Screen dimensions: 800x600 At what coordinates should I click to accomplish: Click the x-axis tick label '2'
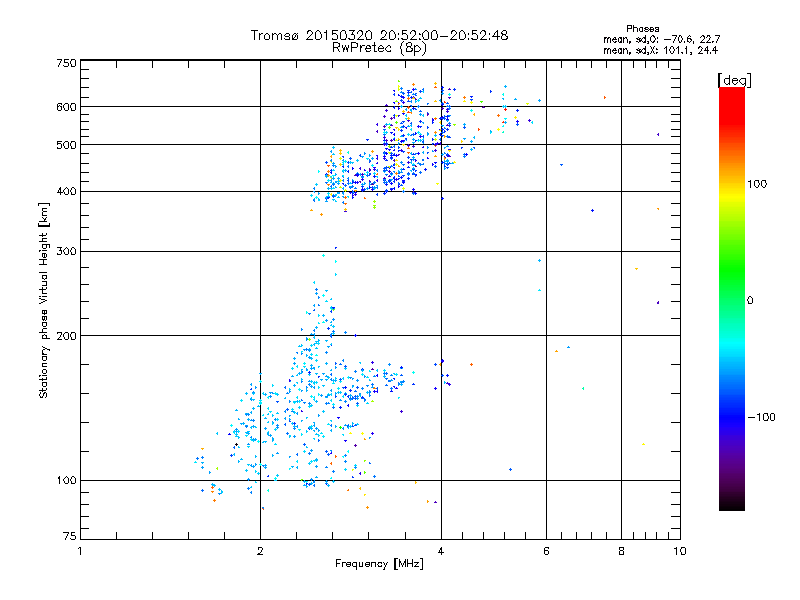coord(261,551)
